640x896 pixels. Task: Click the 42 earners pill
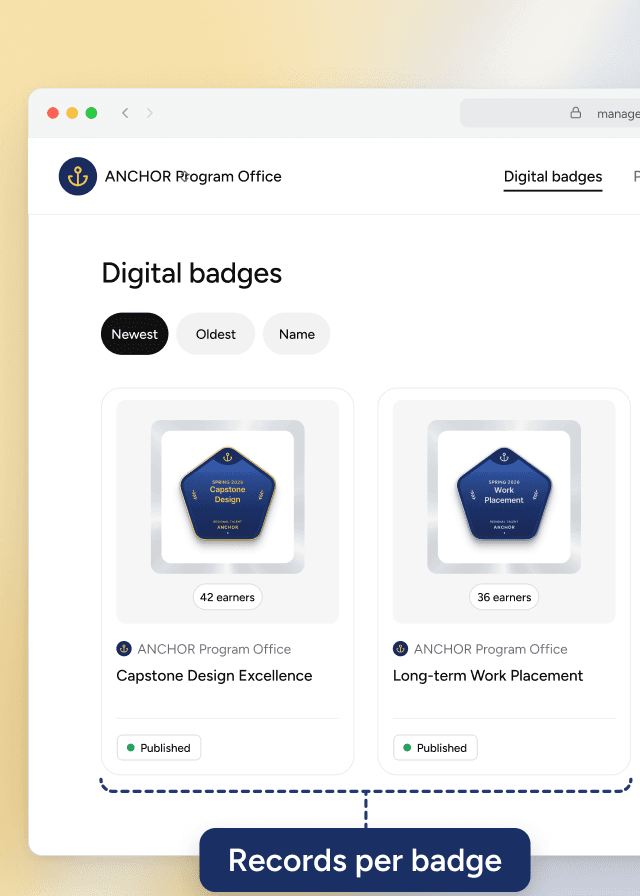[227, 597]
